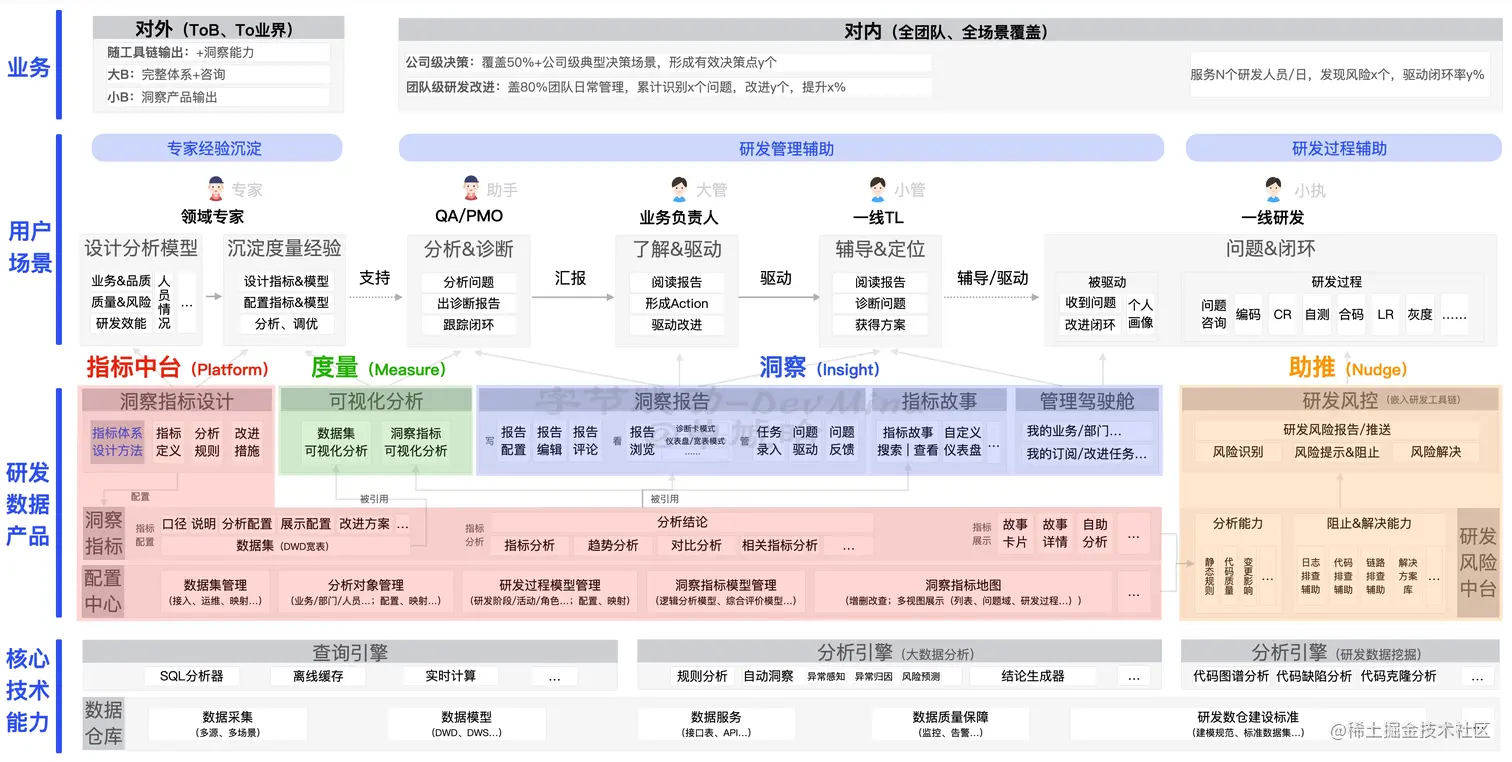The width and height of the screenshot is (1512, 762).
Task: Click the 研发过程模型管理 box
Action: pyautogui.click(x=549, y=592)
